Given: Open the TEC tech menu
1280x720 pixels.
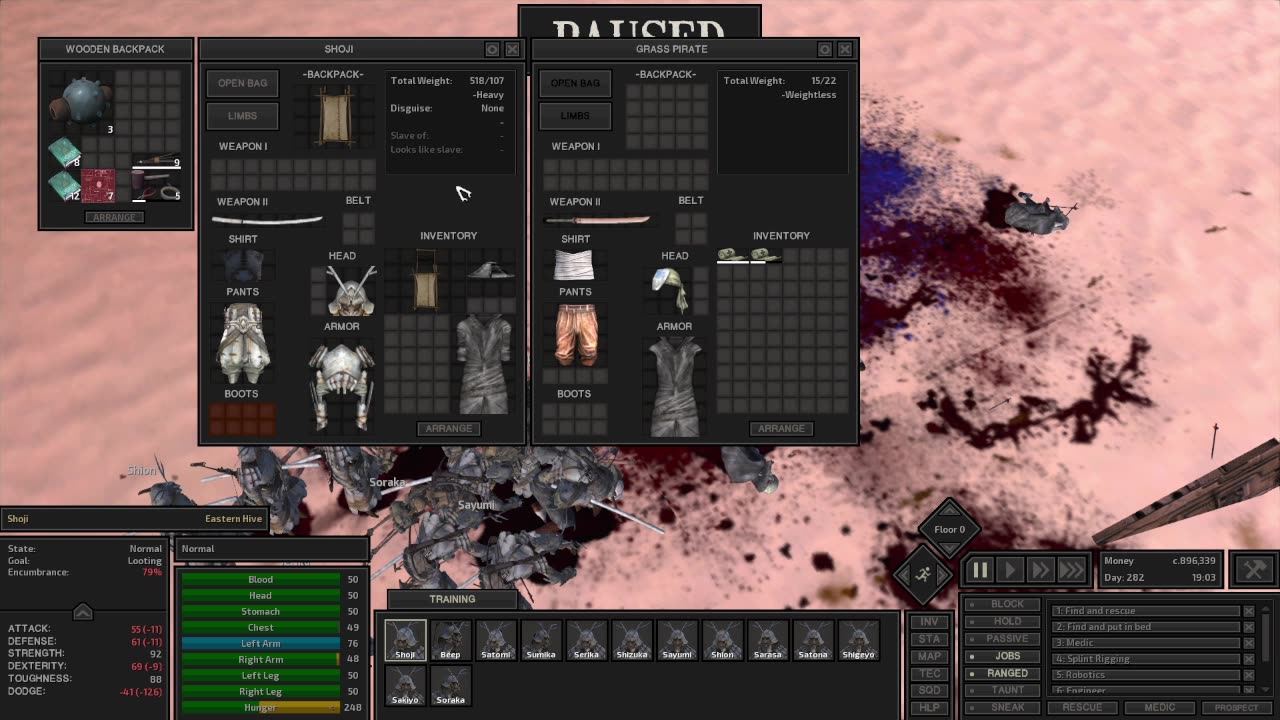Looking at the screenshot, I should coord(929,674).
